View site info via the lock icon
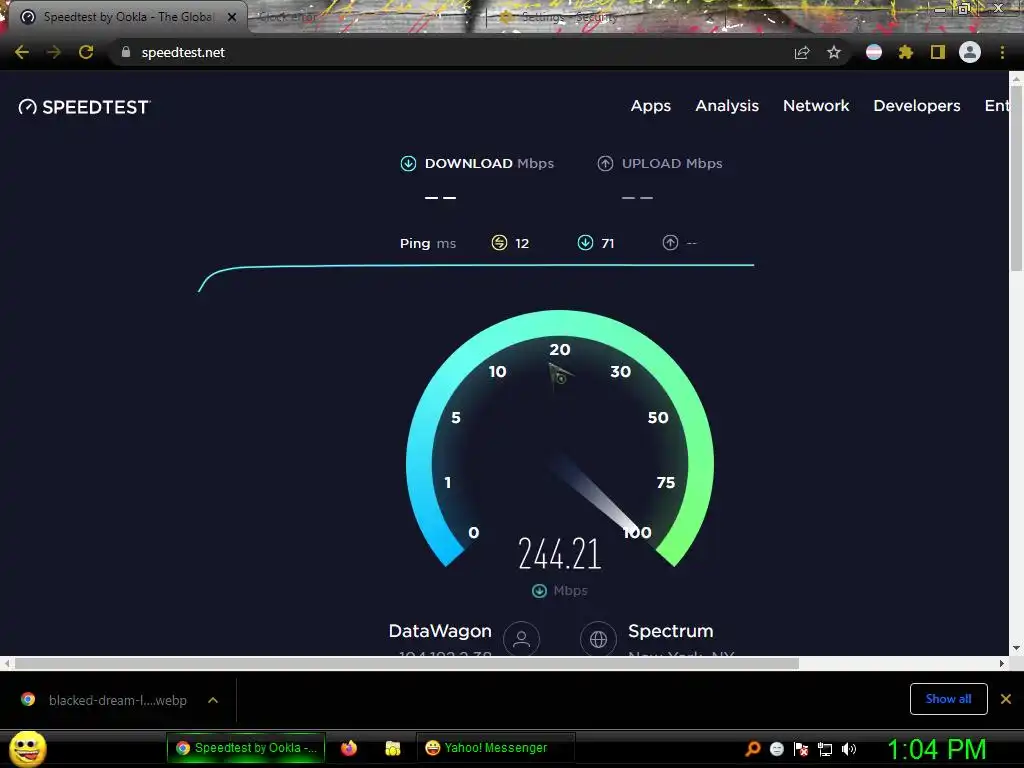1024x768 pixels. click(126, 52)
